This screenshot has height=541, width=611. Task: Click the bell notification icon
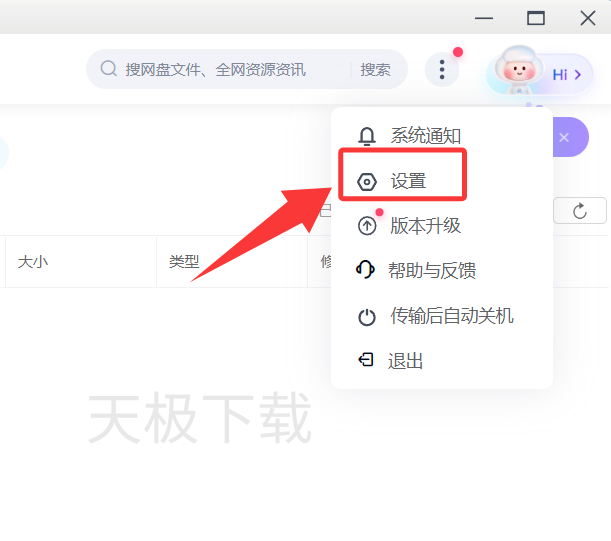click(367, 136)
